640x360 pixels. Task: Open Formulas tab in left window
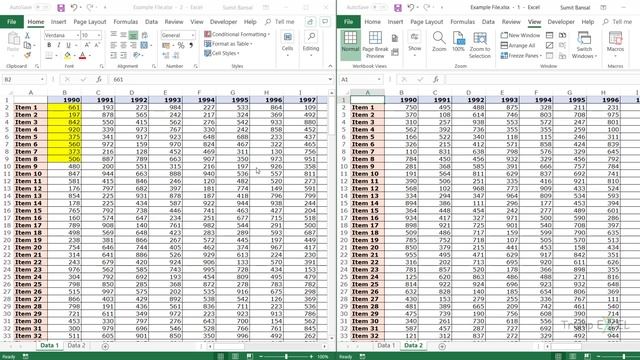pyautogui.click(x=126, y=22)
